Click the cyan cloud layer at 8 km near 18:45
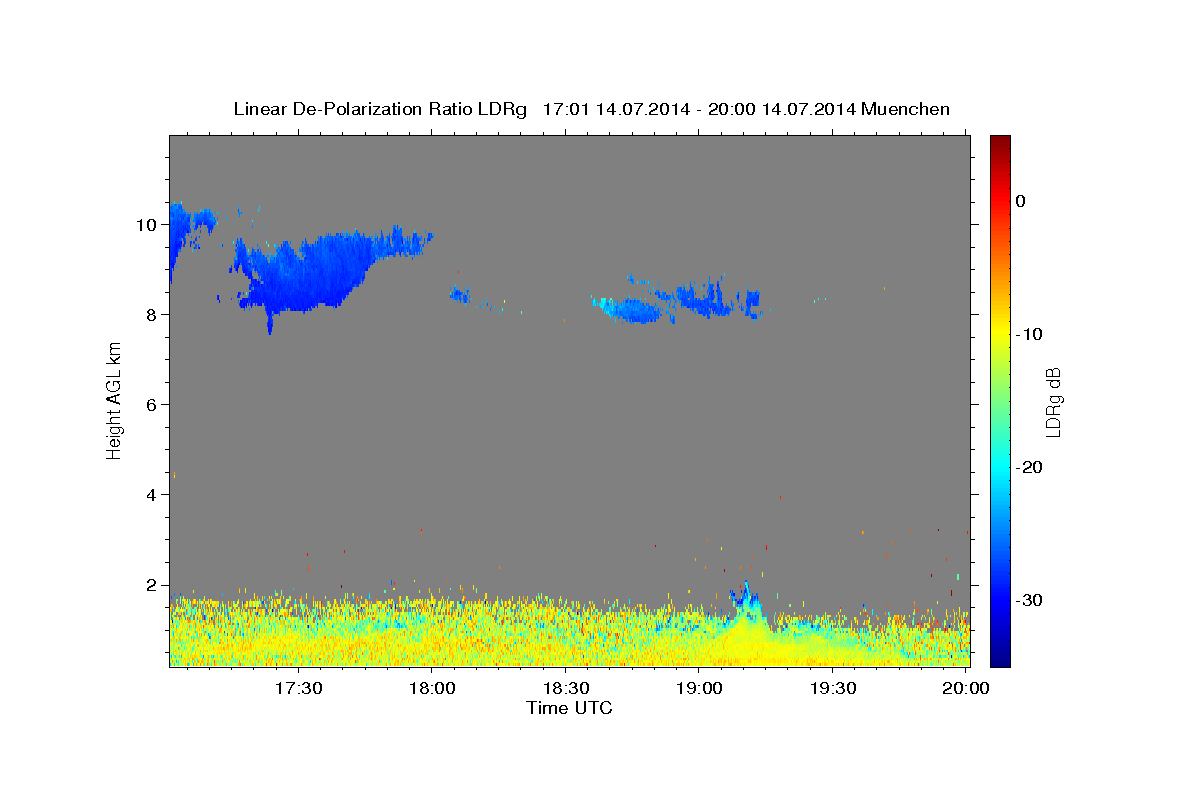Screen dimensions: 1200x800 click(632, 311)
